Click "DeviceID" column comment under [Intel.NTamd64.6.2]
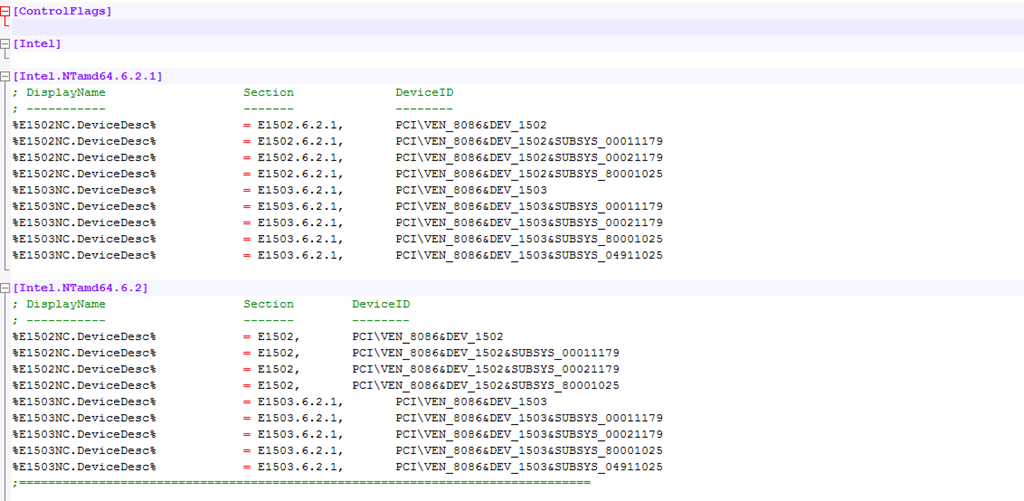This screenshot has height=501, width=1024. [x=381, y=304]
